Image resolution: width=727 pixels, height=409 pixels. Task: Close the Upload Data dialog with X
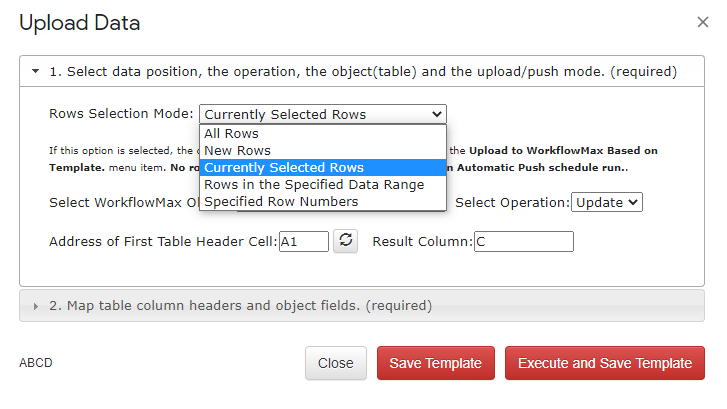702,22
